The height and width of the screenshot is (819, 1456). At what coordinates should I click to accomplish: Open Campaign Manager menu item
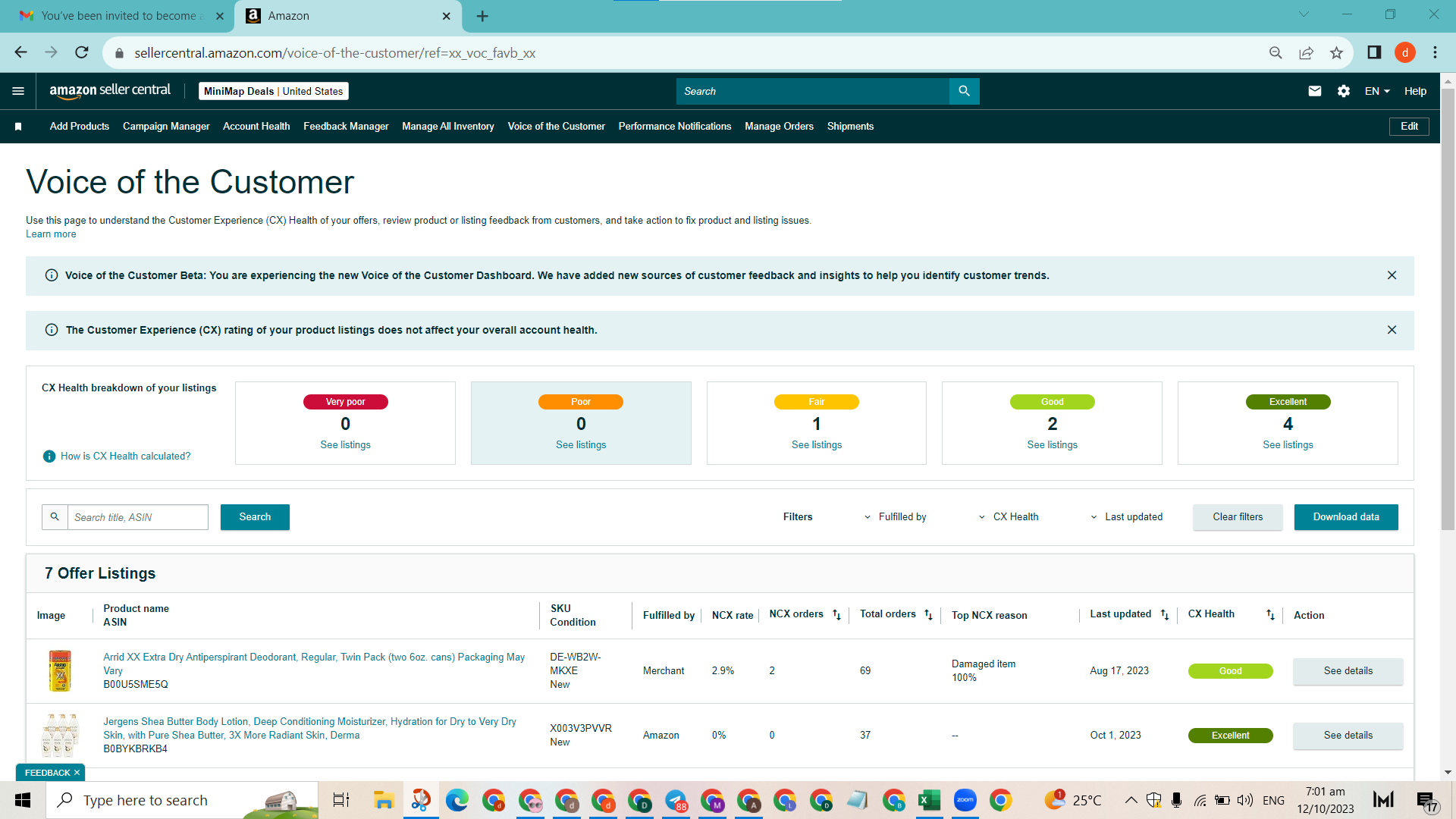(166, 127)
